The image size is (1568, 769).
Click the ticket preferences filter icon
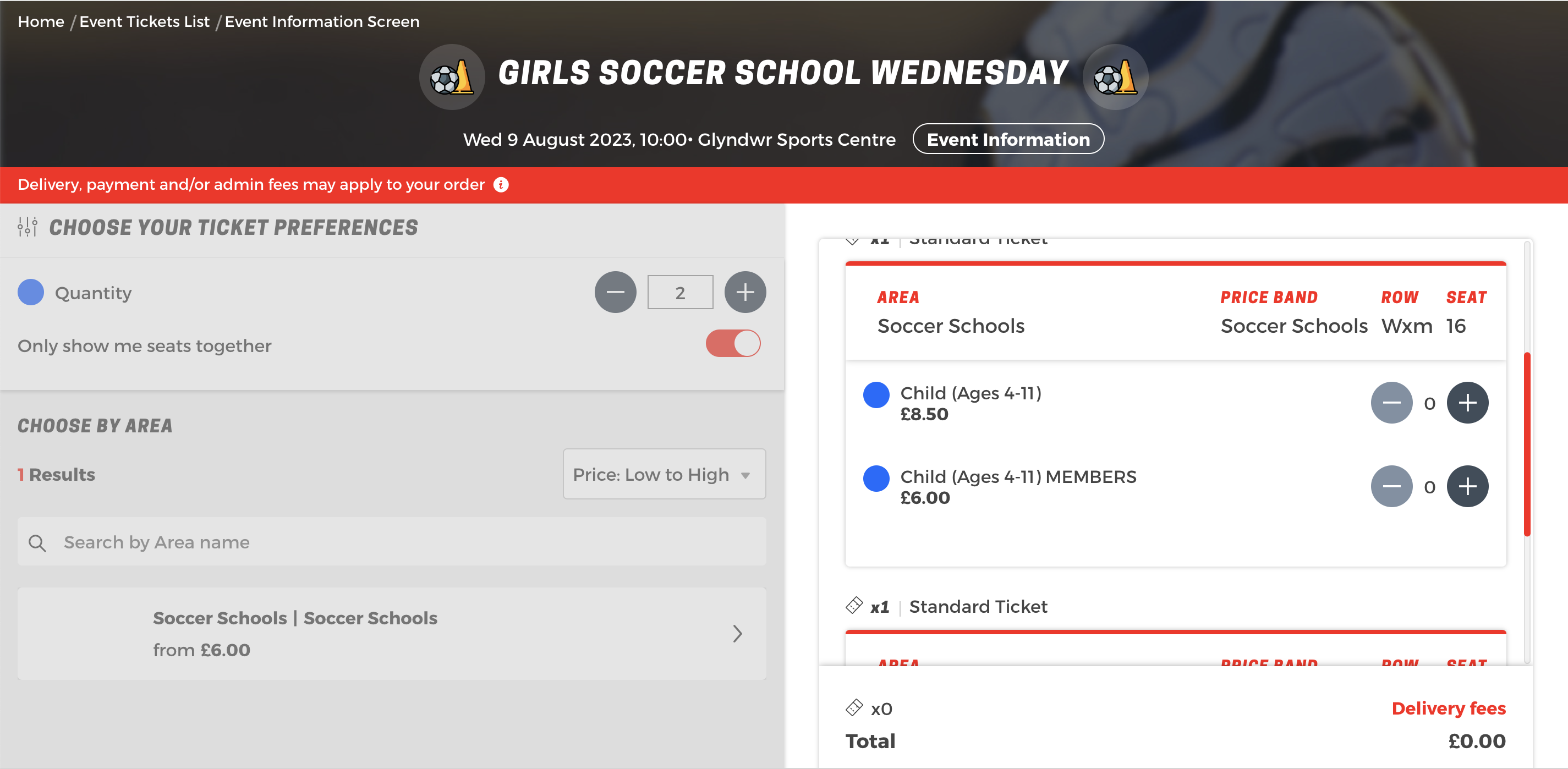pos(27,227)
